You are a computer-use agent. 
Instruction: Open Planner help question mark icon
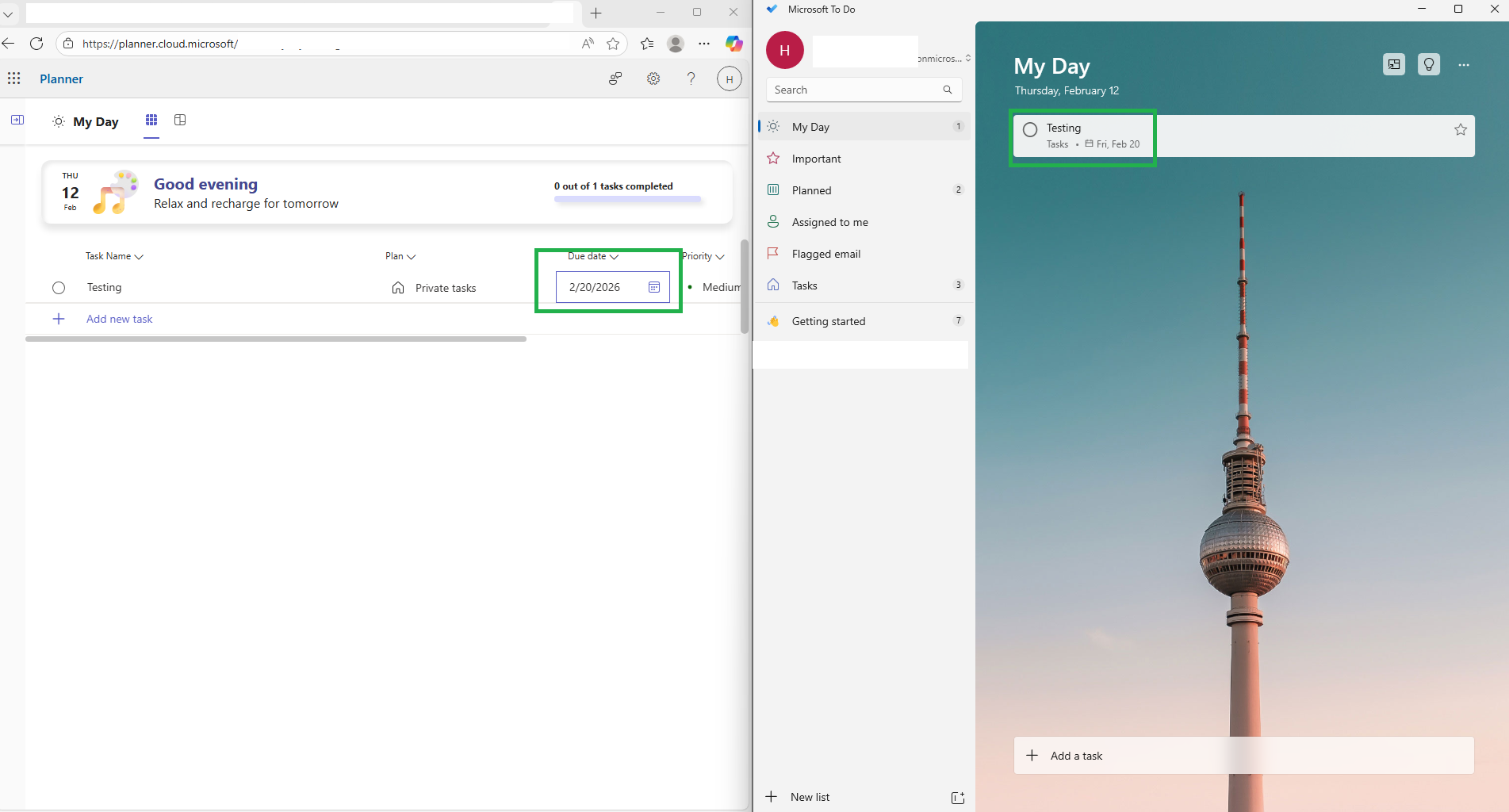click(x=691, y=79)
